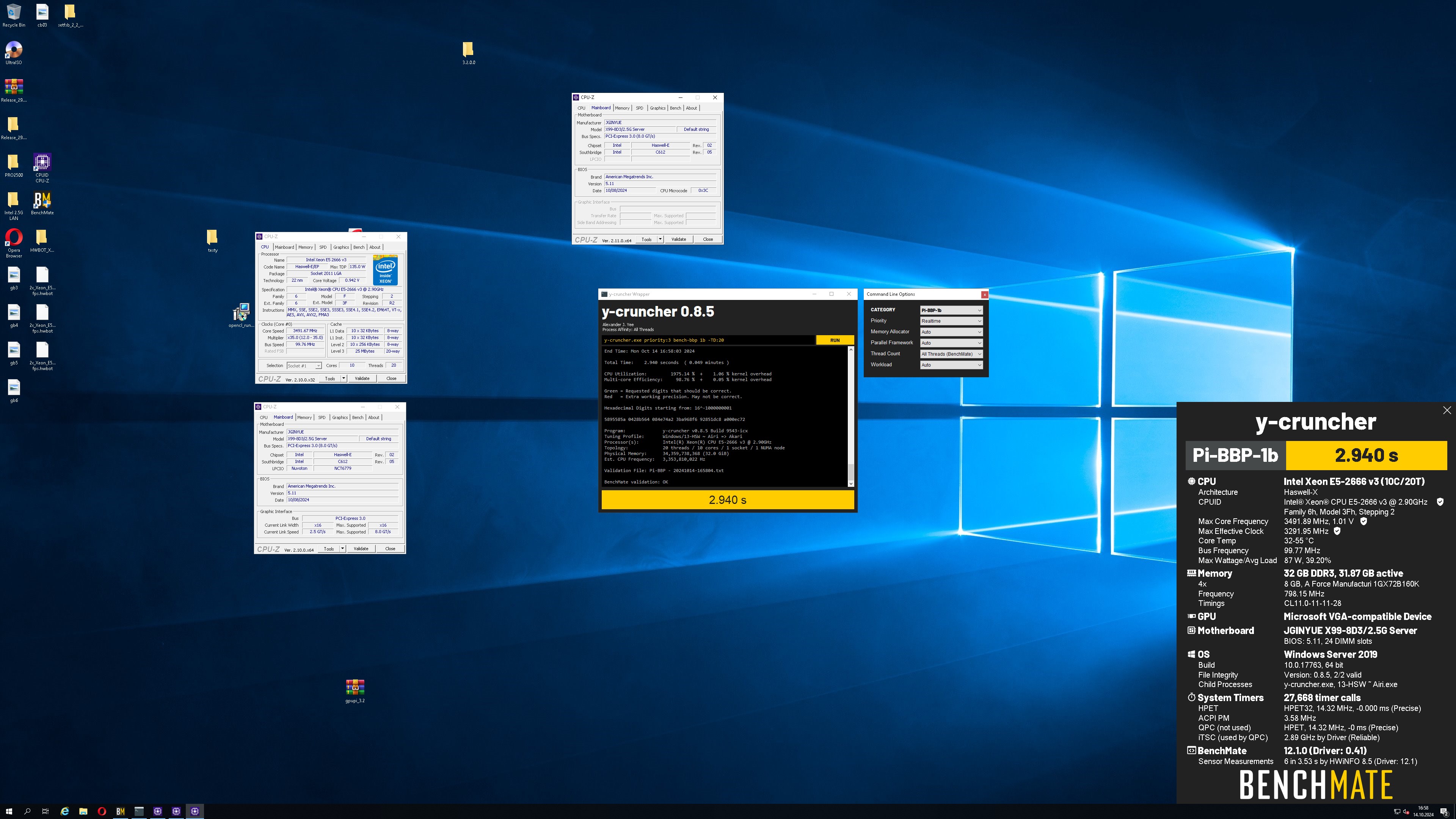
Task: Click the Windows Start button
Action: coord(8,811)
